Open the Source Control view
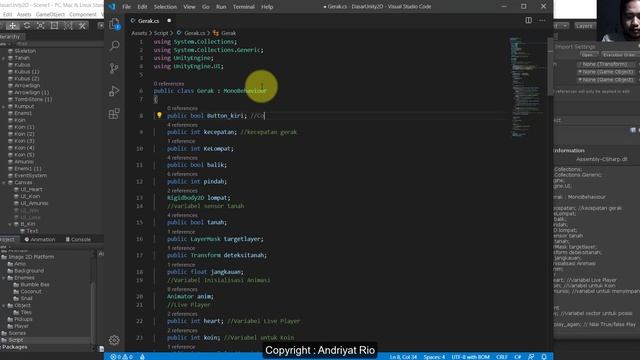The width and height of the screenshot is (640, 360). pyautogui.click(x=114, y=68)
